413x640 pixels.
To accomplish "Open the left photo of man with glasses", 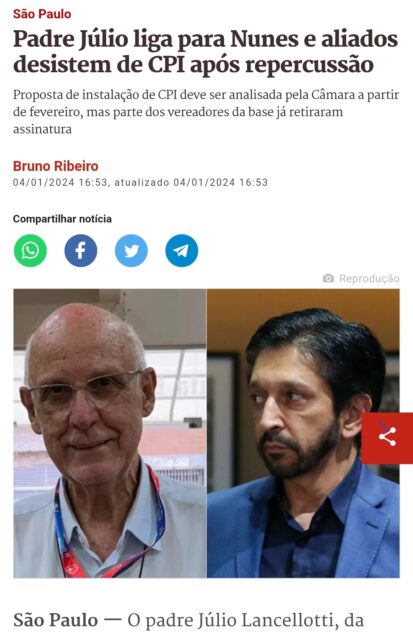I will click(110, 433).
